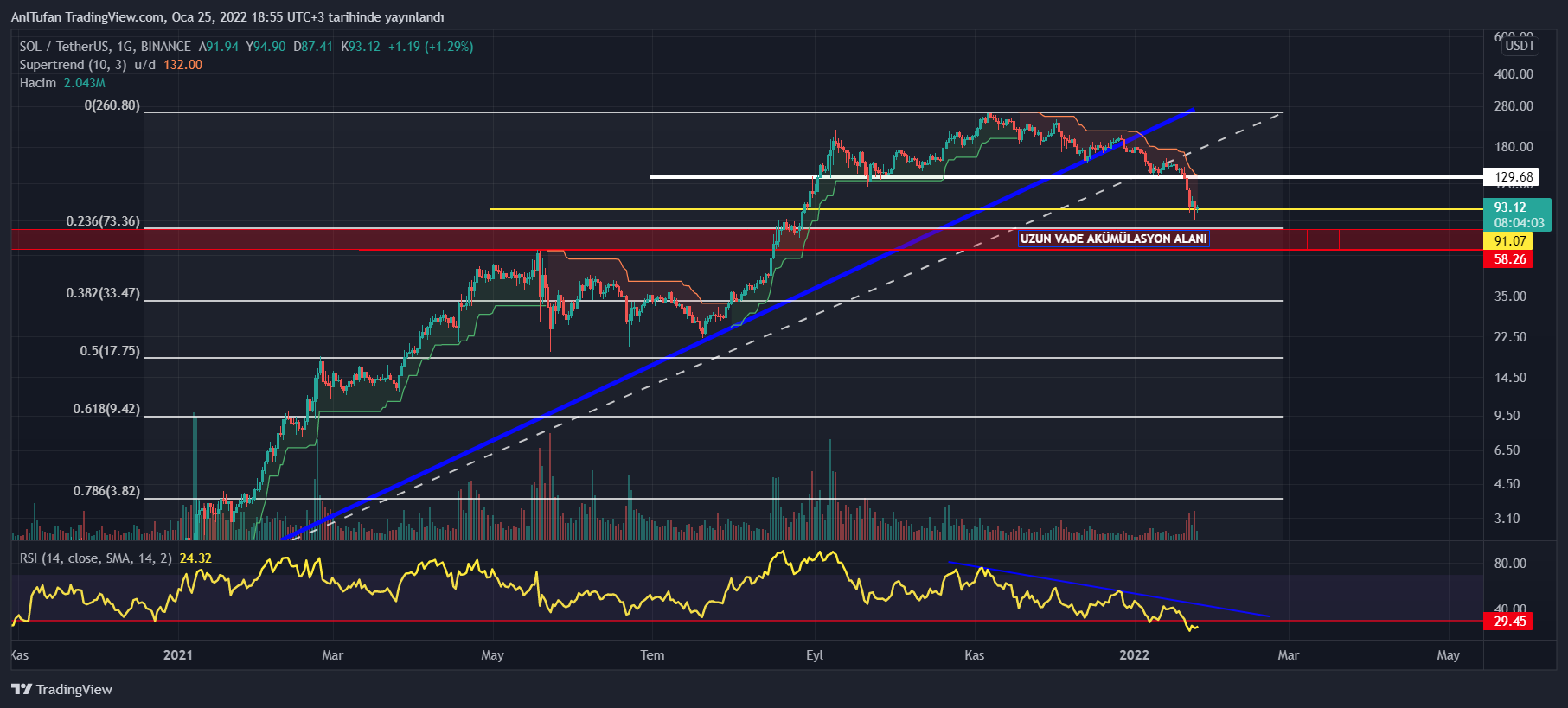
Task: Click the "35.00" price axis value
Action: pyautogui.click(x=1510, y=297)
